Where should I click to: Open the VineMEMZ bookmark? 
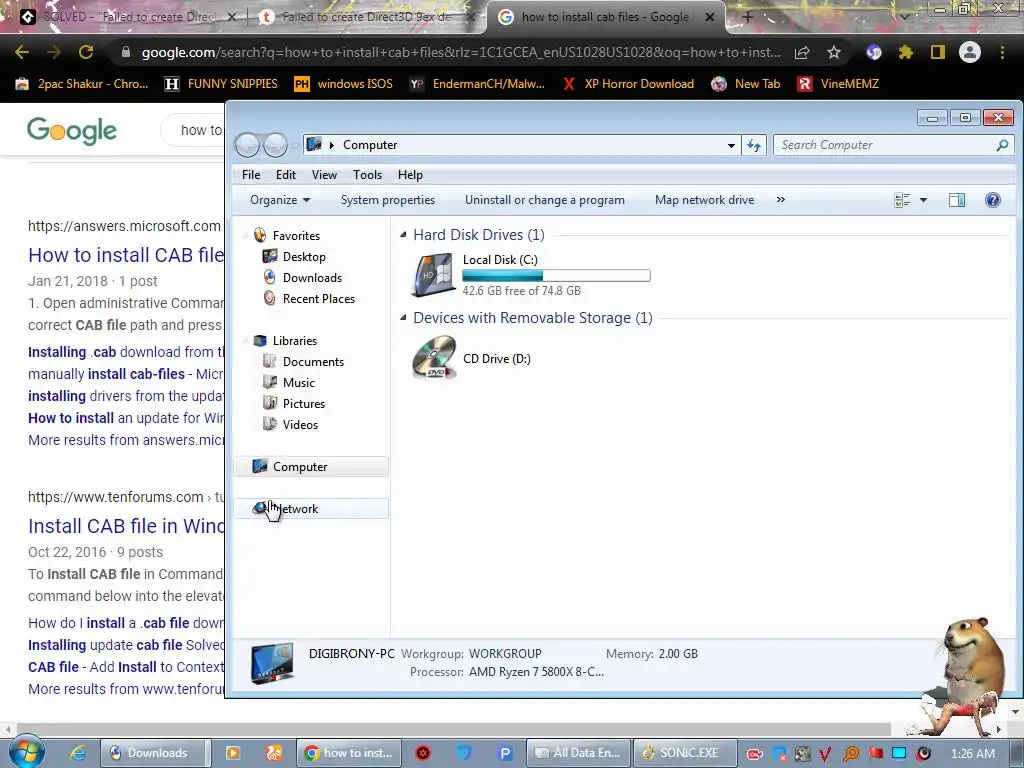click(x=838, y=84)
